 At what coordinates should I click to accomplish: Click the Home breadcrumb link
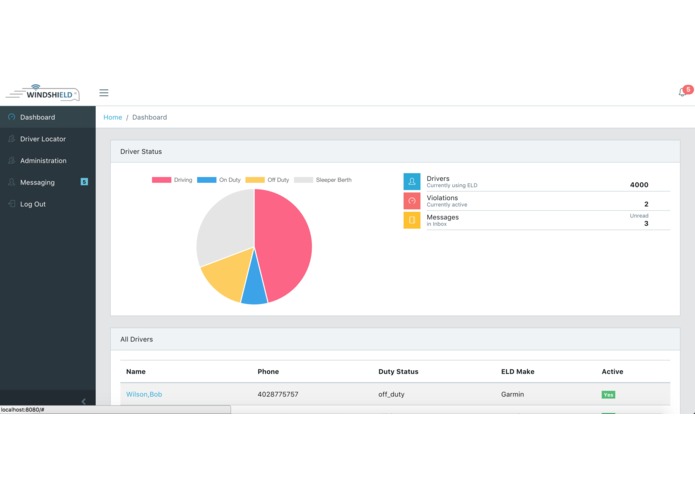point(113,117)
